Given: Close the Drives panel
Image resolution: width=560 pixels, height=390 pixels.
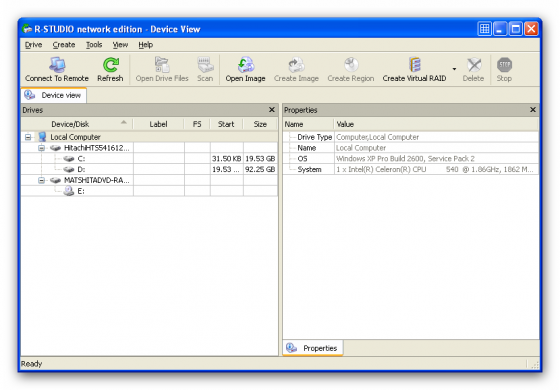Looking at the screenshot, I should 272,110.
